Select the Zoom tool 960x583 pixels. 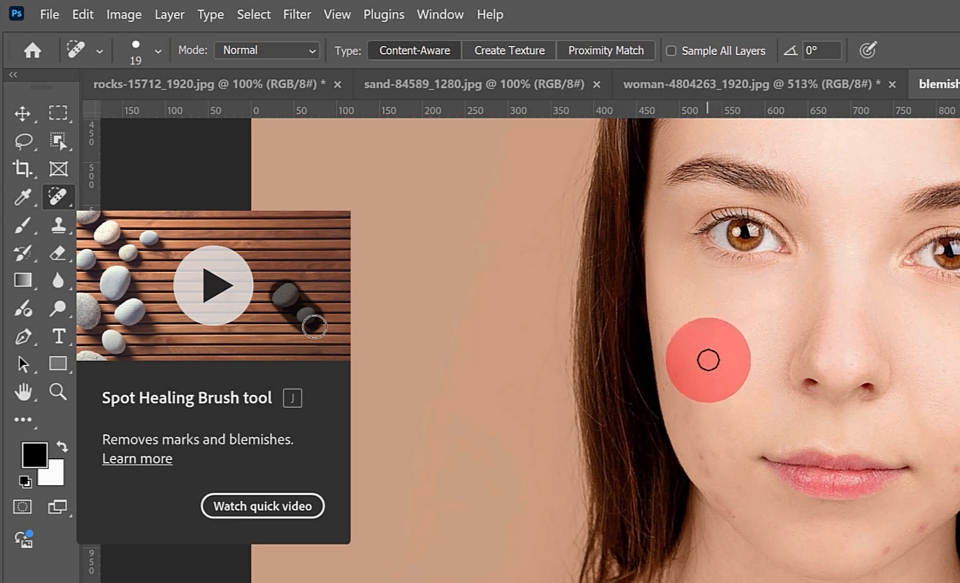pos(58,392)
